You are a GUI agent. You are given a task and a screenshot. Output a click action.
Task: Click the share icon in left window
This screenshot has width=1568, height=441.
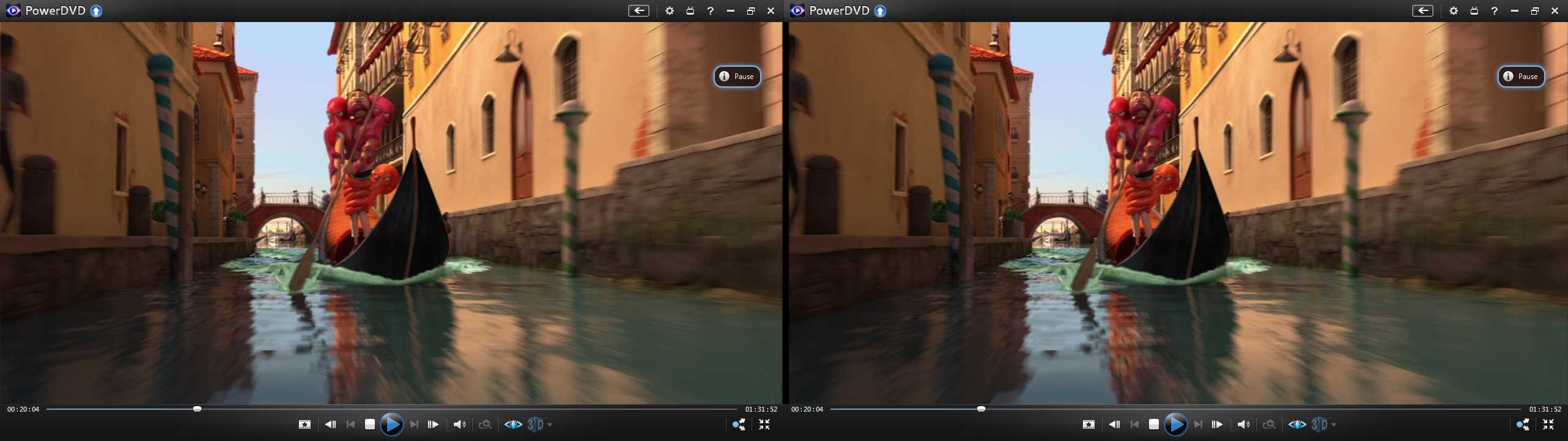[739, 424]
